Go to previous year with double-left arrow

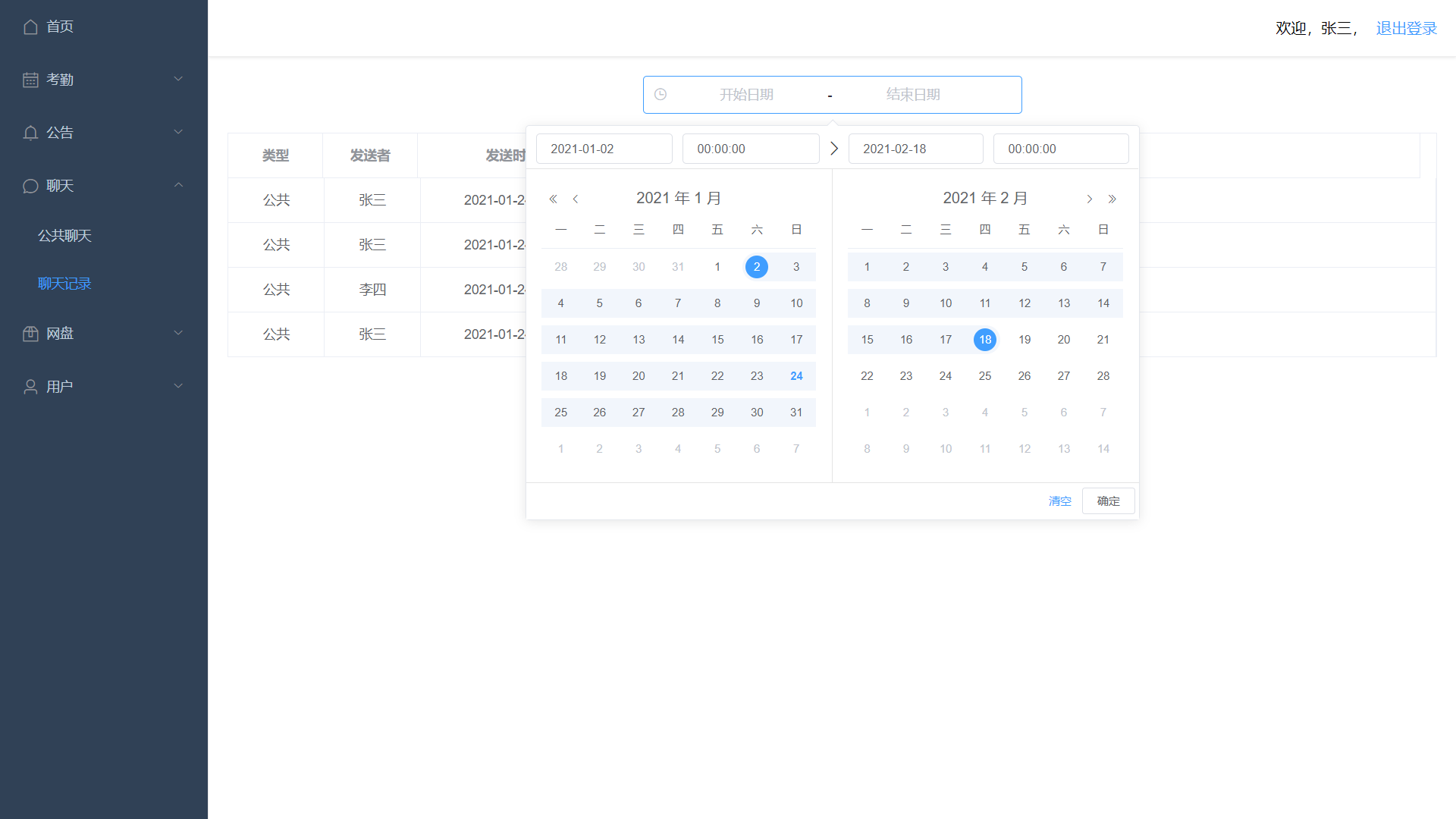[553, 199]
